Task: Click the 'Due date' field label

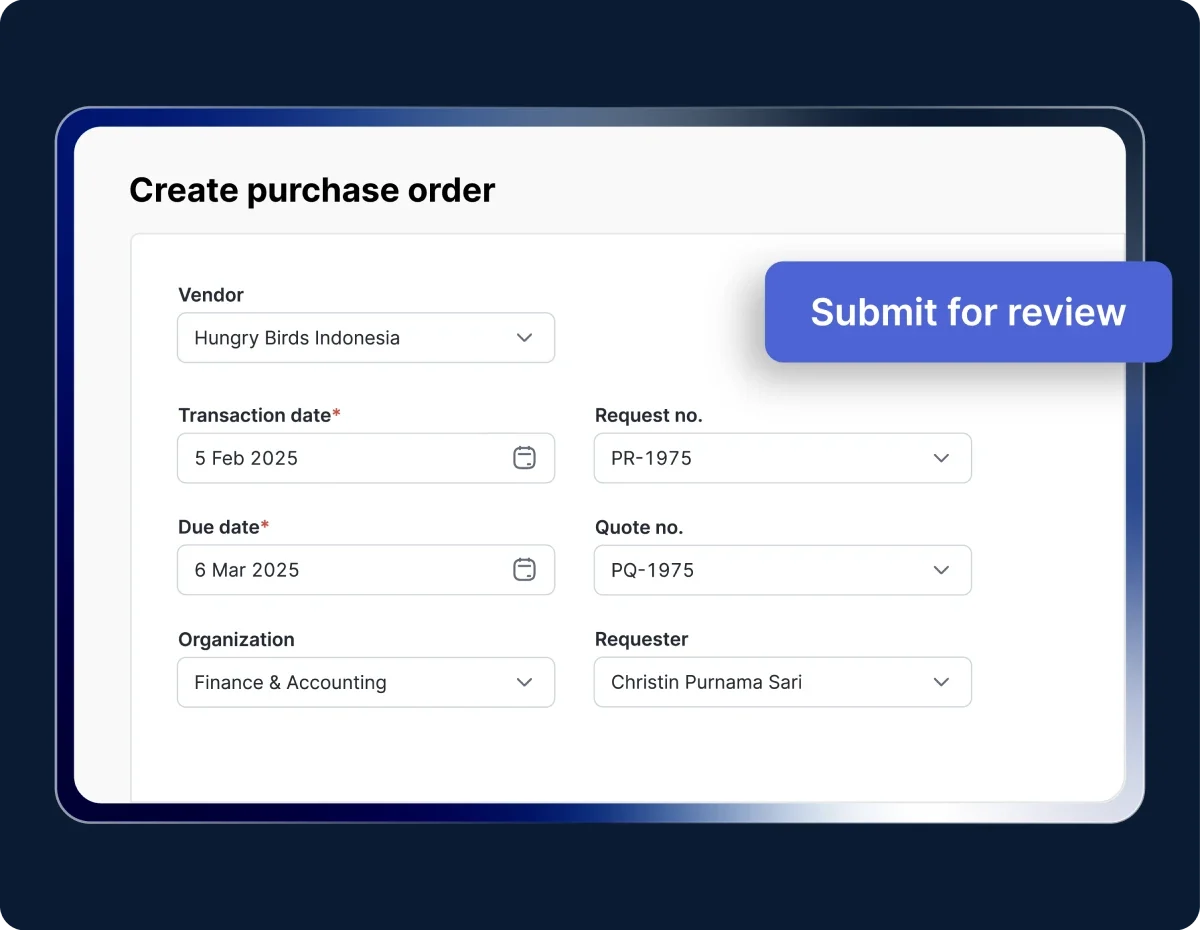Action: coord(219,527)
